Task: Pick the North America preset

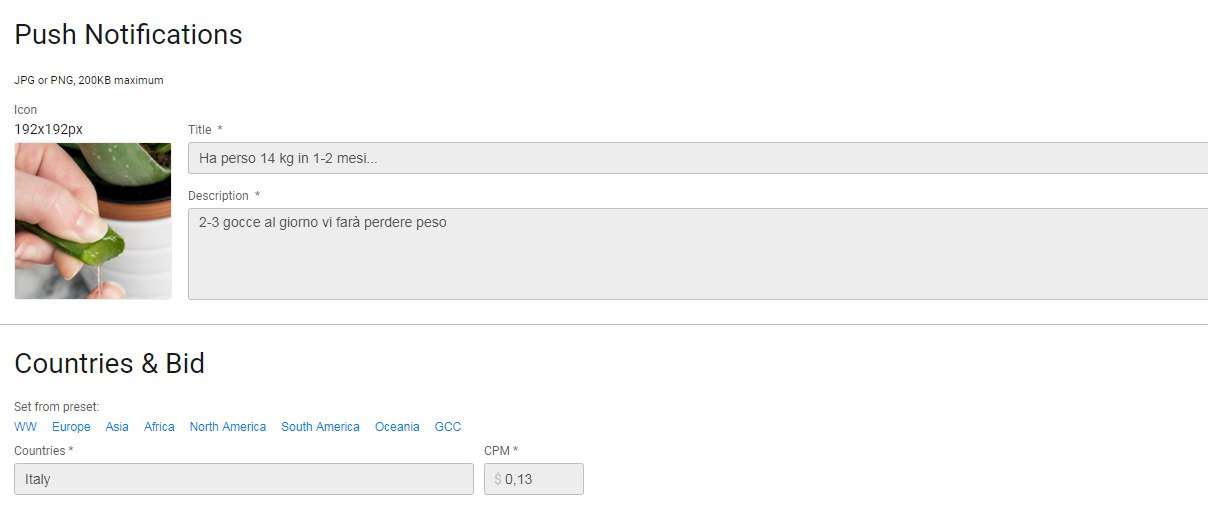Action: 228,427
